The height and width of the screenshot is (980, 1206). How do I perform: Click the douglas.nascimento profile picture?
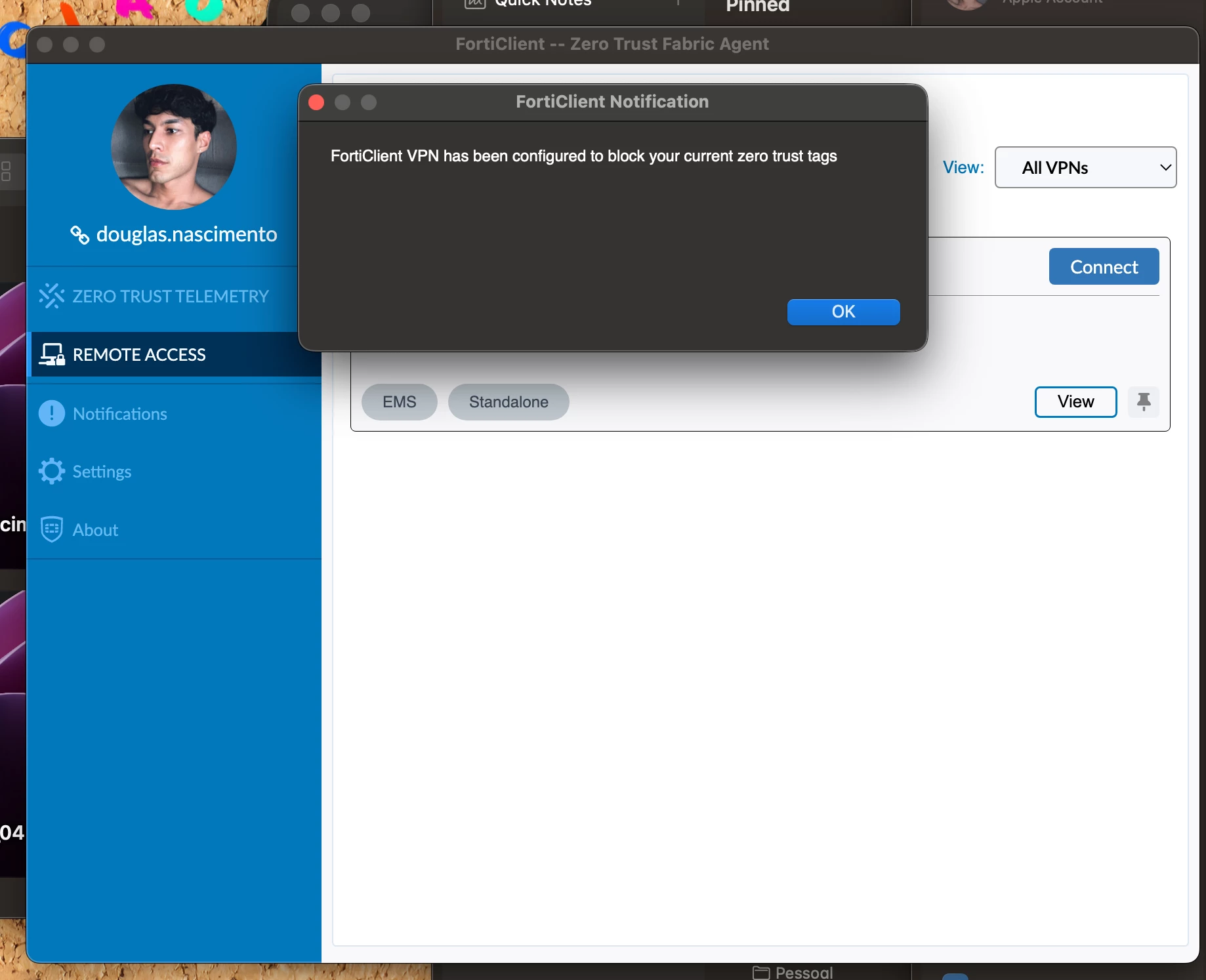(173, 147)
